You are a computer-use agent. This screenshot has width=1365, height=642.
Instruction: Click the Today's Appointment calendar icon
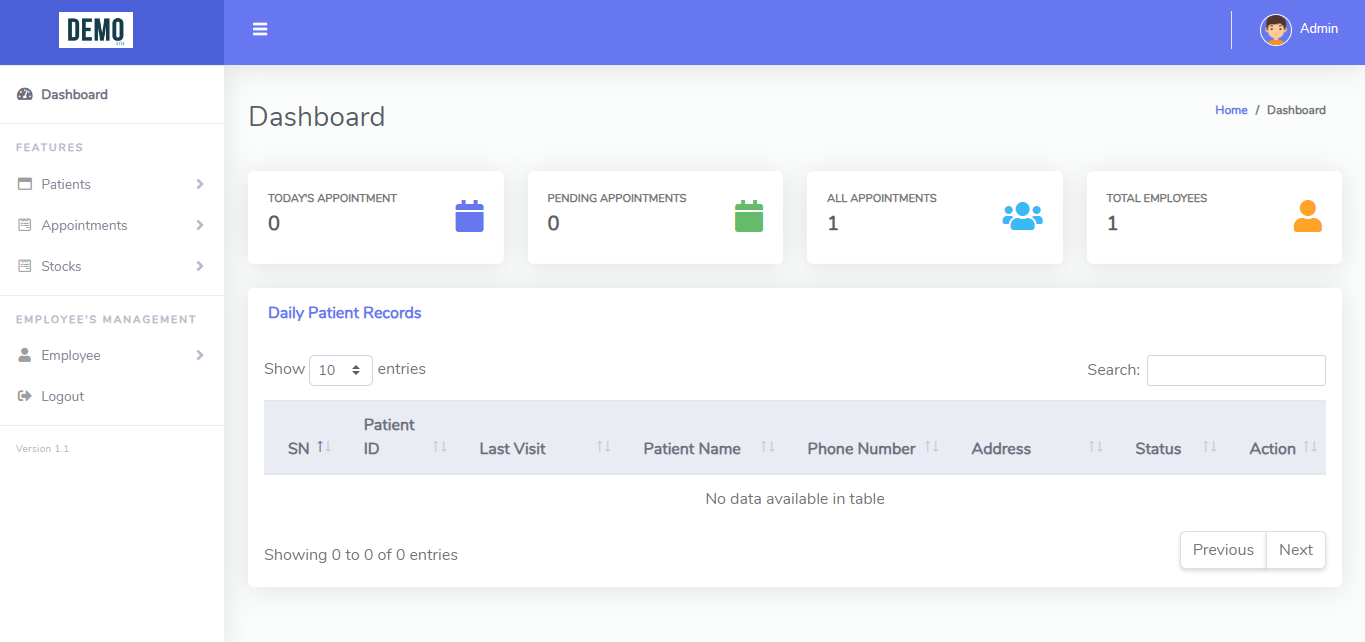click(469, 216)
